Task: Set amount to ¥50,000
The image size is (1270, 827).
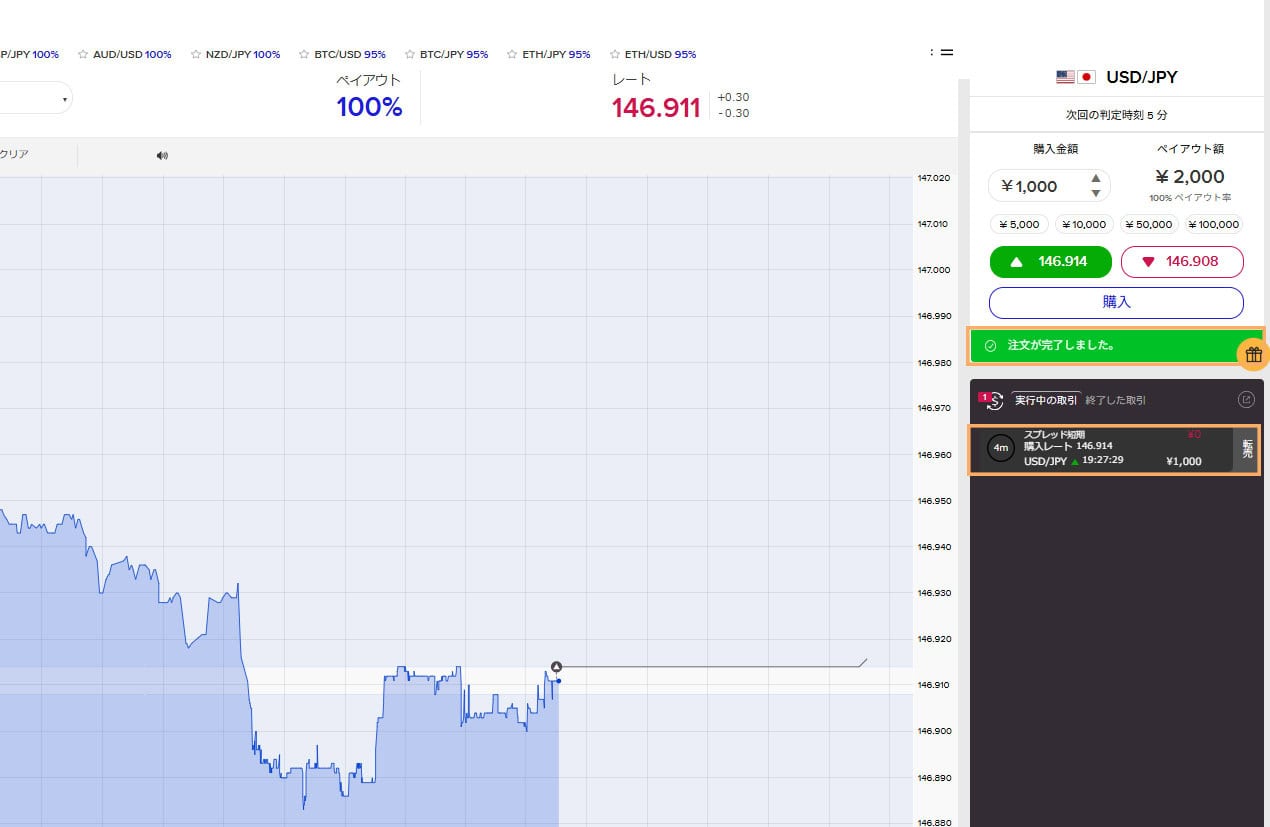Action: [1148, 225]
